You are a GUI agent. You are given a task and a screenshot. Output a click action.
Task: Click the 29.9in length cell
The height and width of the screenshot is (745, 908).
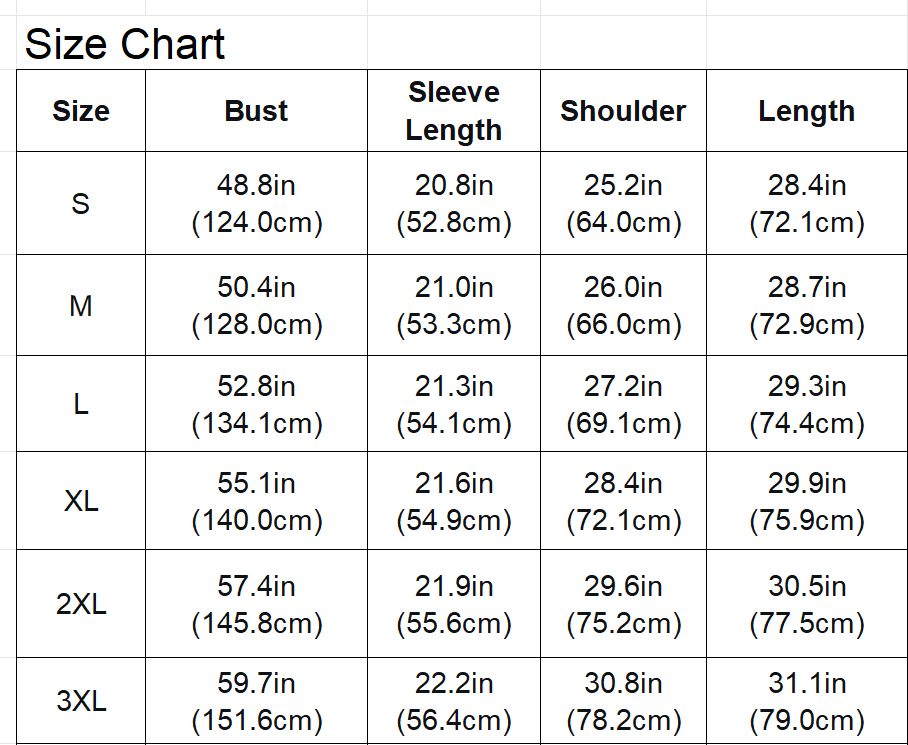(x=806, y=501)
